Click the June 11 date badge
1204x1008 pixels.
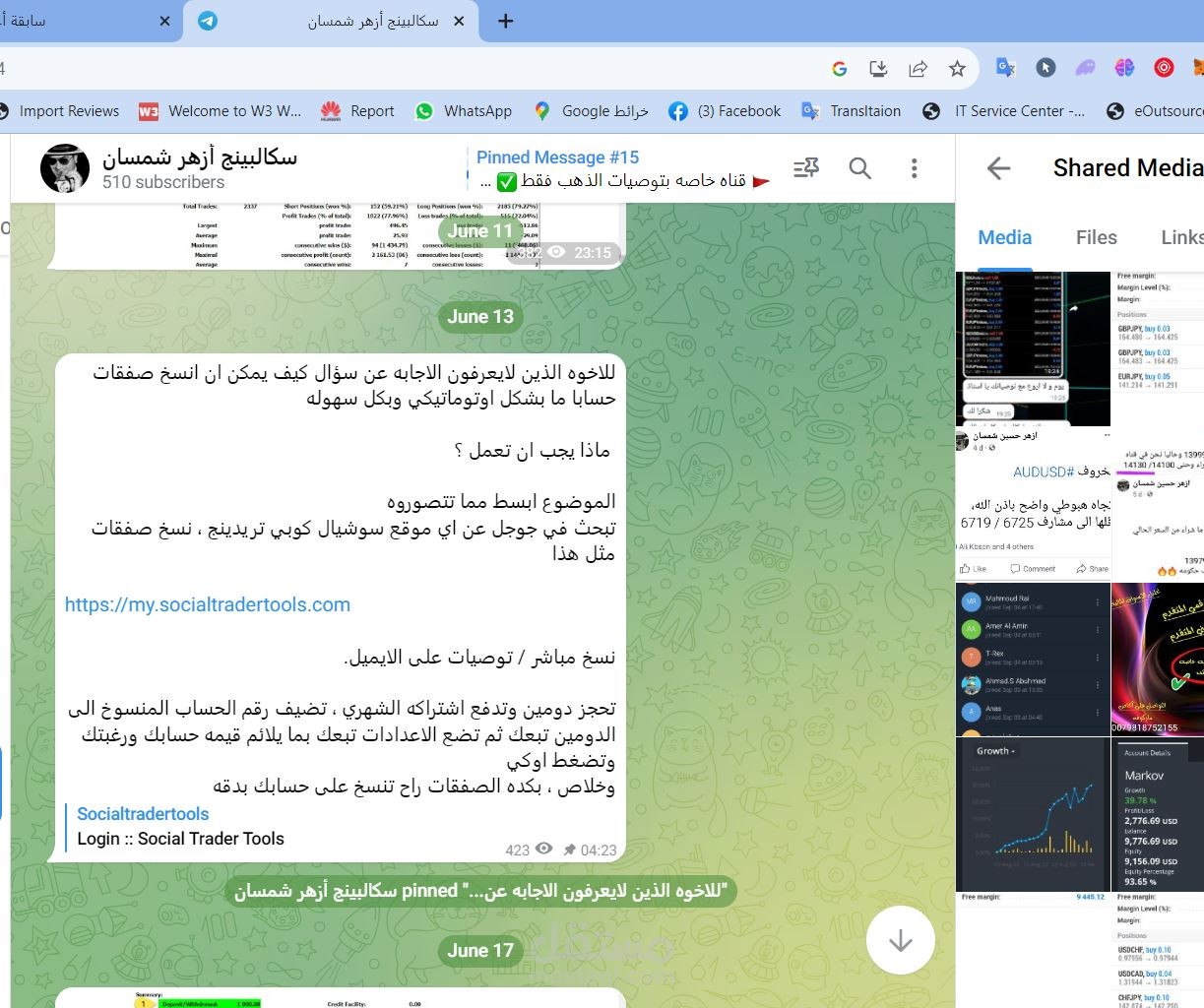point(480,231)
